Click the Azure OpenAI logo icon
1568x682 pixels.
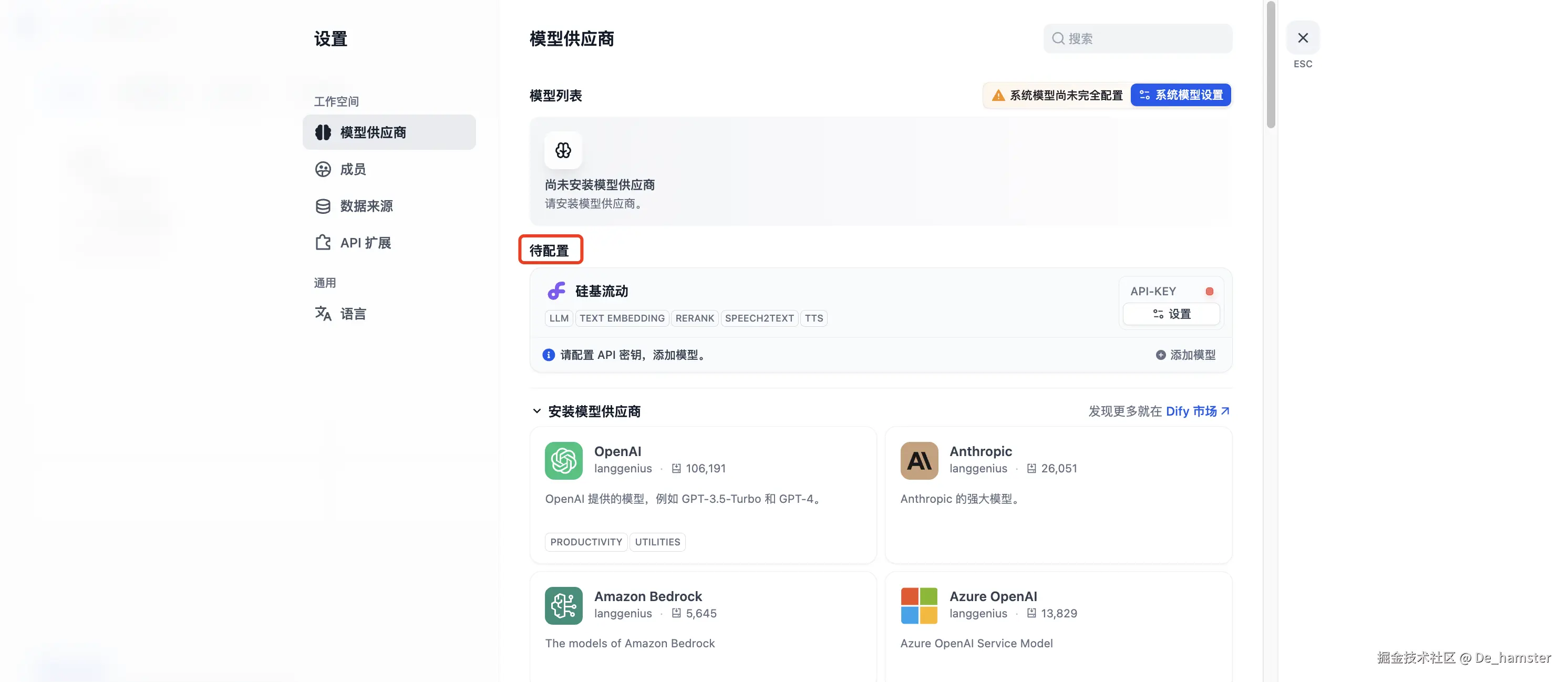[x=919, y=605]
